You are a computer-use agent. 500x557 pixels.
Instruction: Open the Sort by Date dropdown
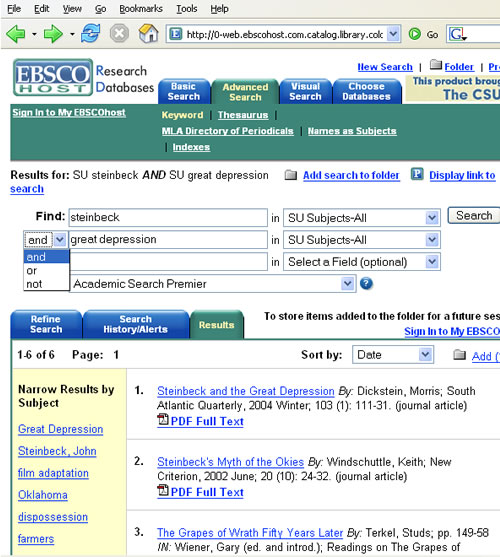pos(425,354)
